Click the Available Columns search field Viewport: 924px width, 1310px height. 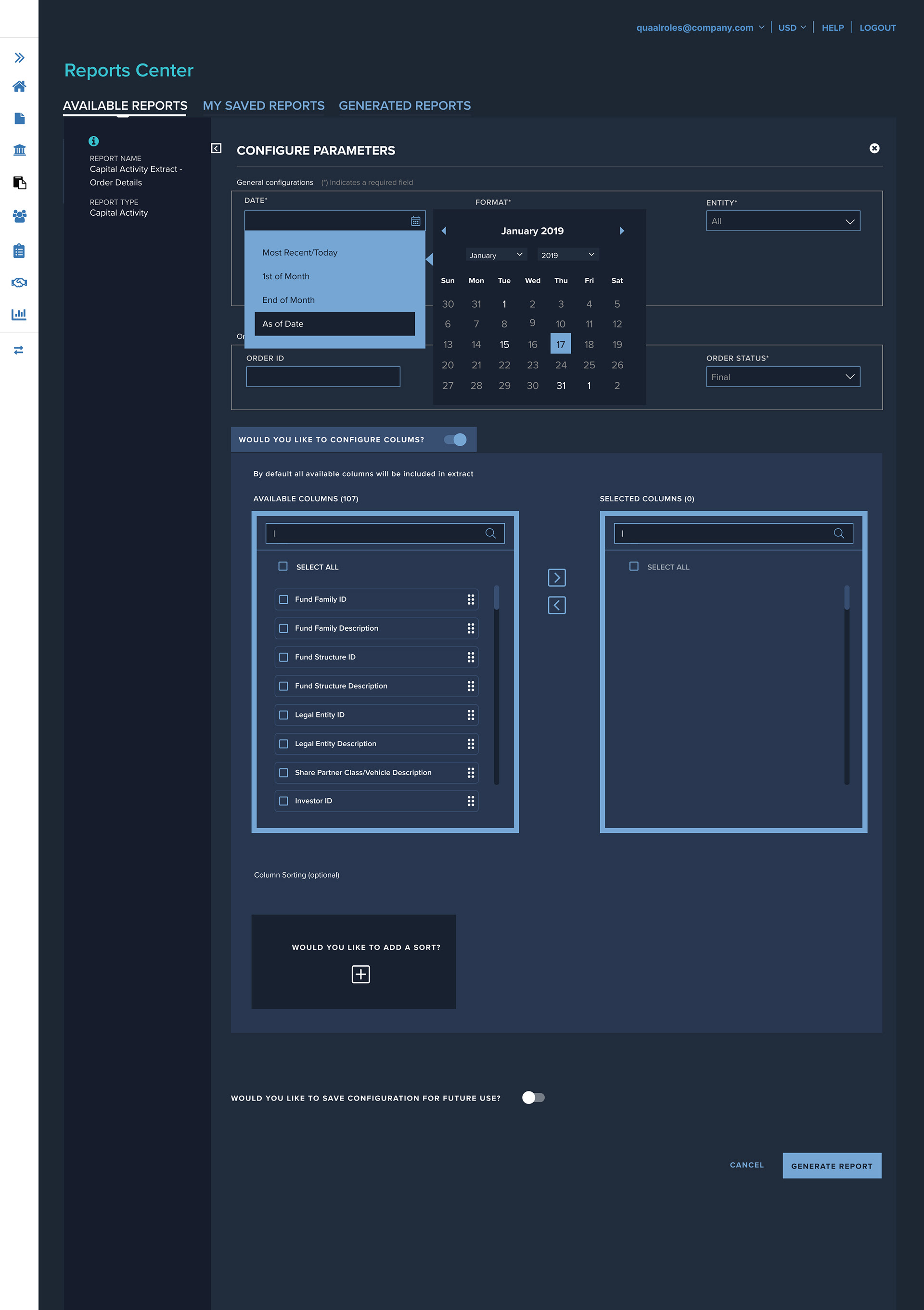(x=385, y=533)
